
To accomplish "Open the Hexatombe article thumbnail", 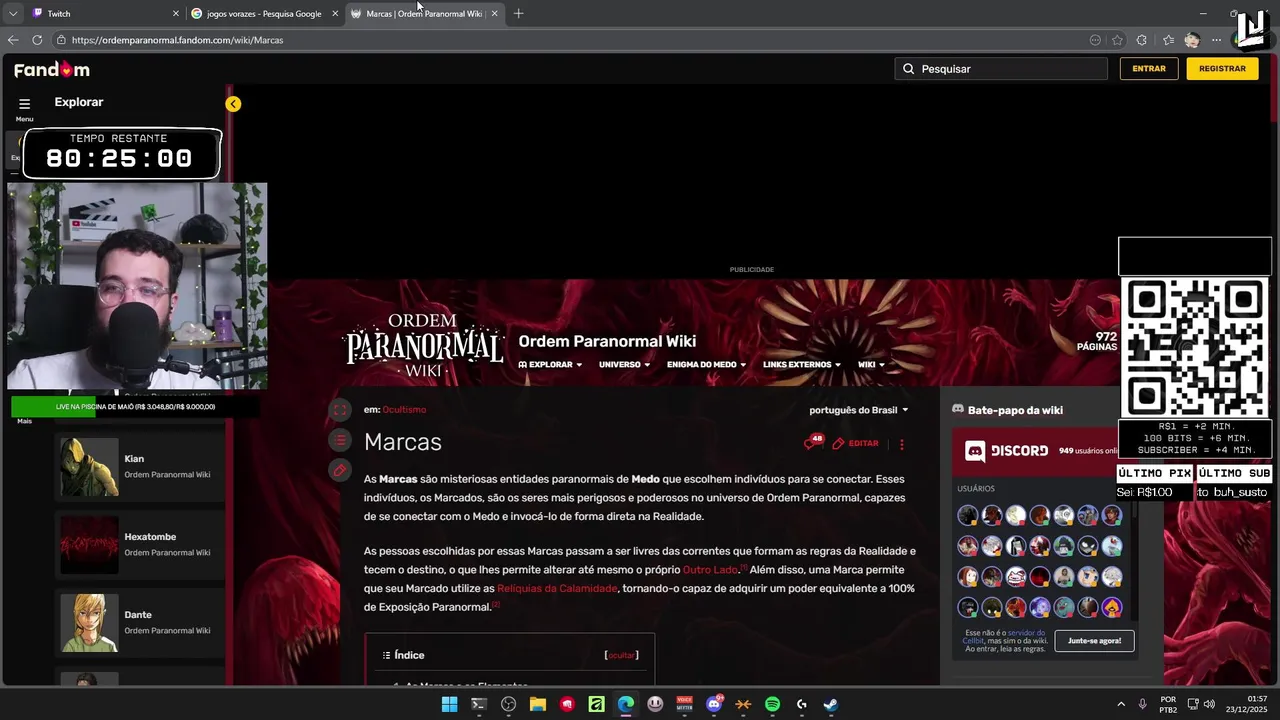I will [x=89, y=545].
